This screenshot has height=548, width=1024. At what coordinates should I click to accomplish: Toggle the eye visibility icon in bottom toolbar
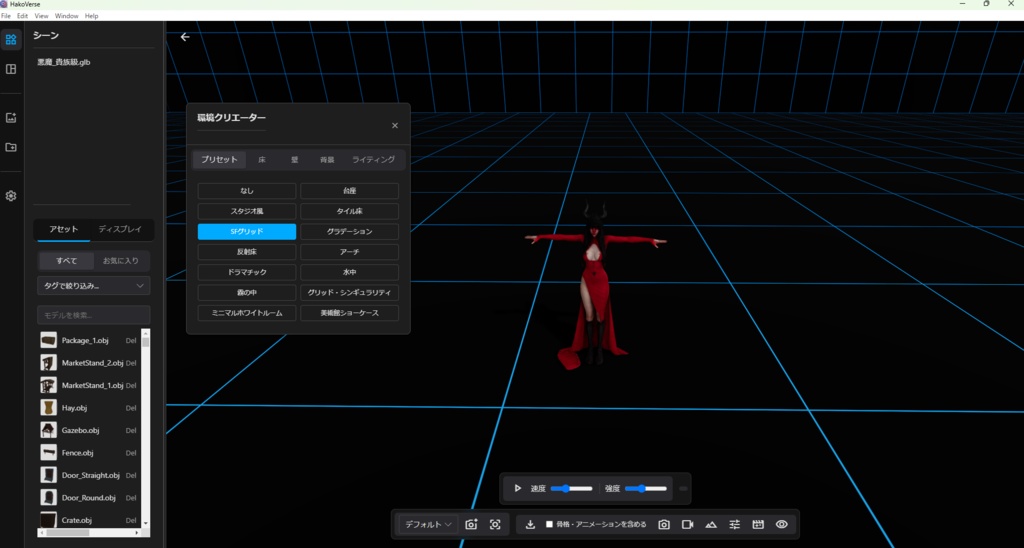click(782, 524)
